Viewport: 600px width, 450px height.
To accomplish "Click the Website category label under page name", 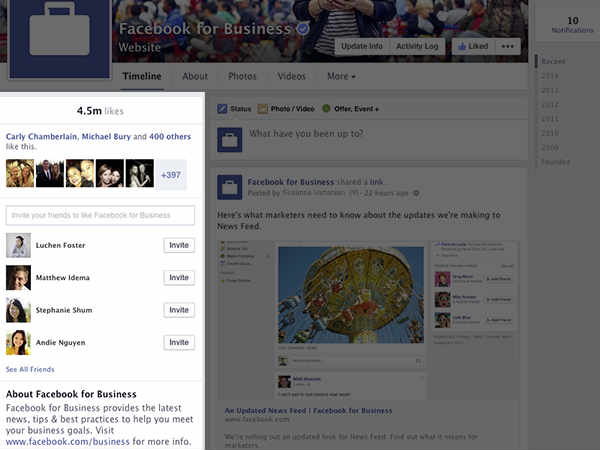I will click(x=139, y=47).
